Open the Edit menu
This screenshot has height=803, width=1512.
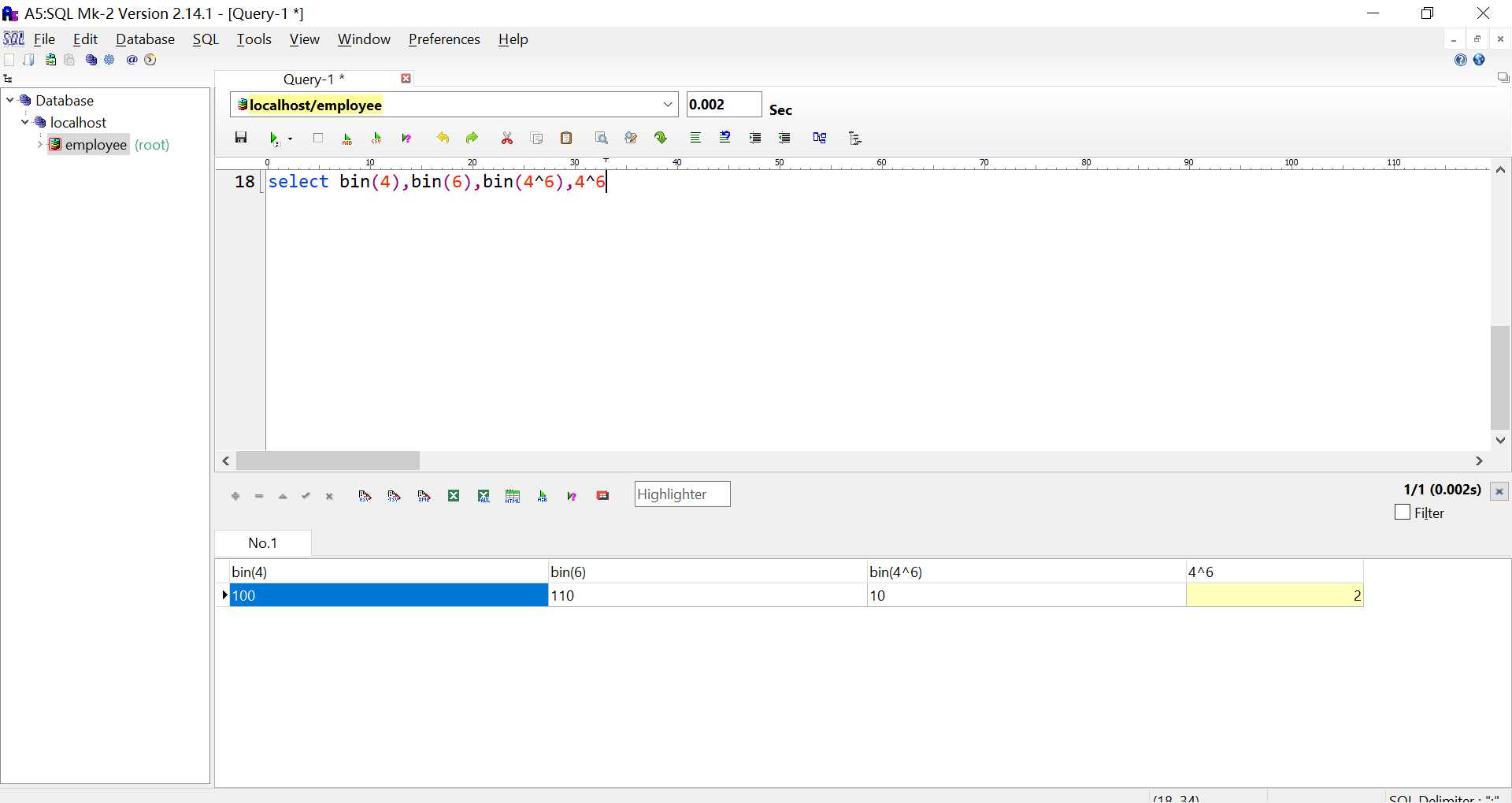click(x=85, y=39)
